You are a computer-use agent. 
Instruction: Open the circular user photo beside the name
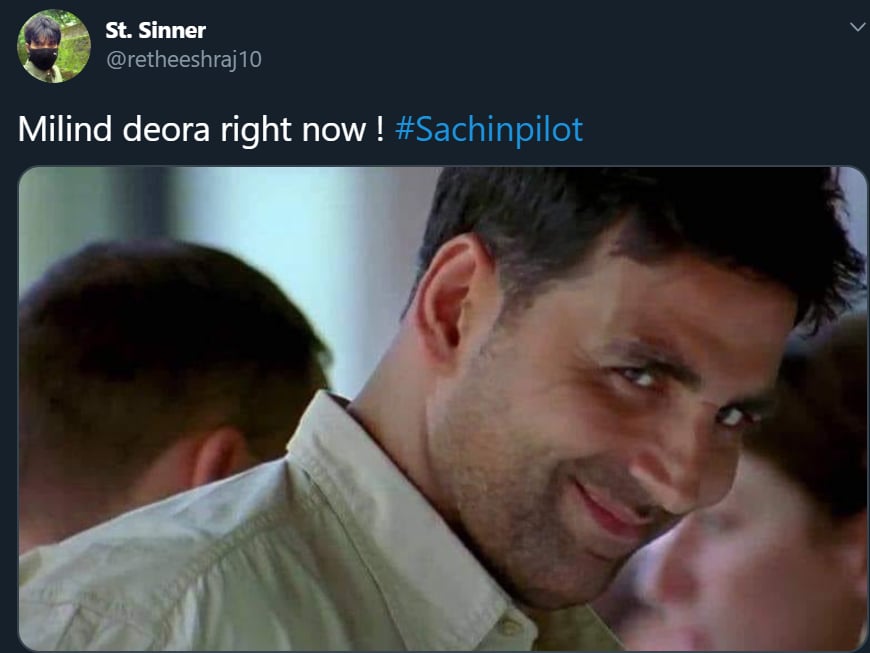pos(54,46)
